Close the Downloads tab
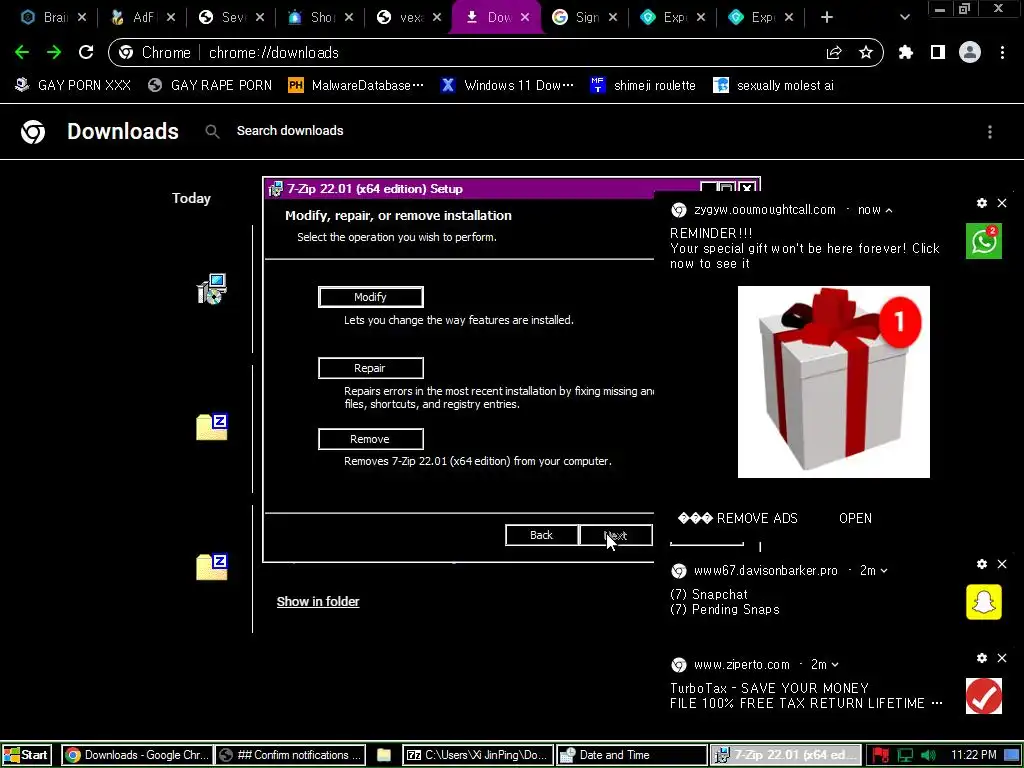 coord(525,18)
